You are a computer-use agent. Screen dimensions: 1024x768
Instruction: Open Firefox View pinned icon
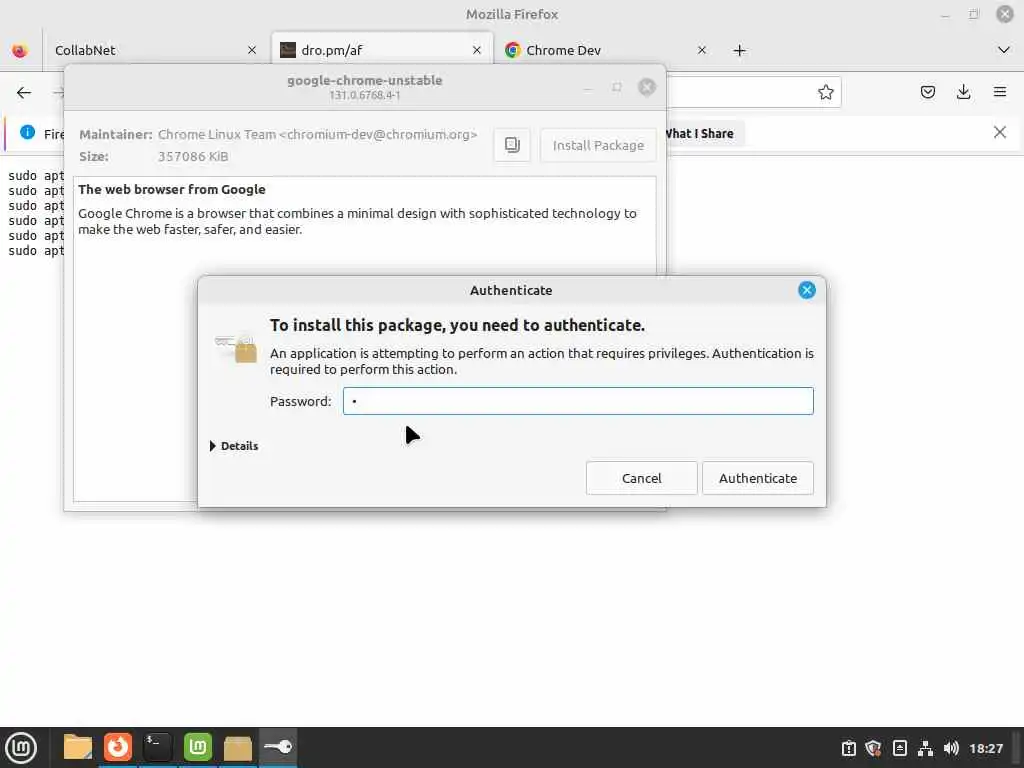(x=20, y=50)
